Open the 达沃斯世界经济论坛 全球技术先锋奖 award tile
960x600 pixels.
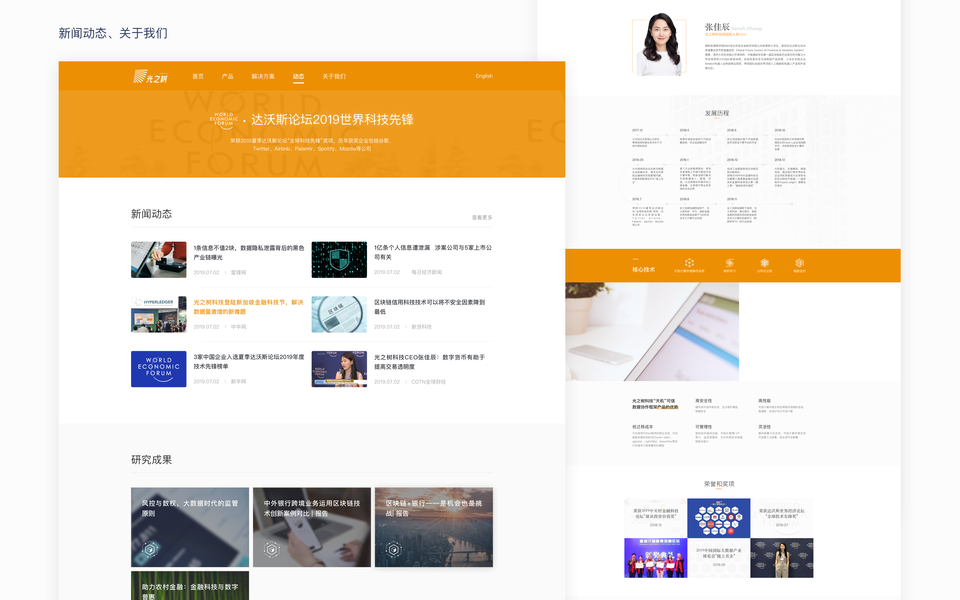(782, 518)
